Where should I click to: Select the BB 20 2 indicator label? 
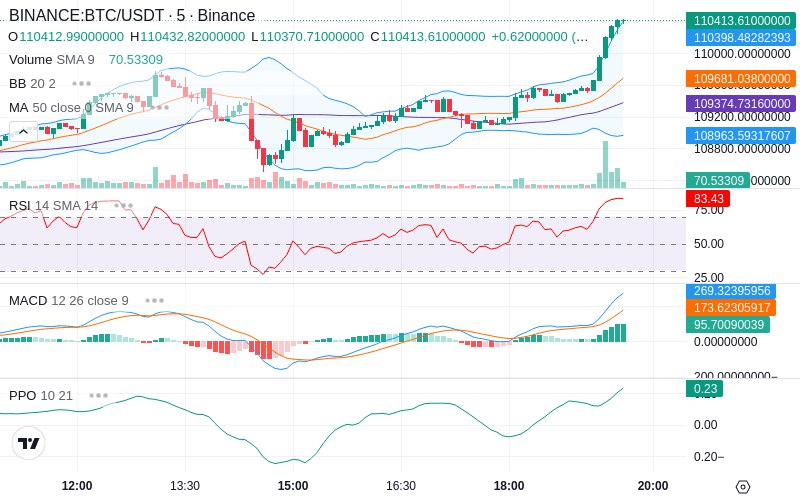pyautogui.click(x=32, y=83)
